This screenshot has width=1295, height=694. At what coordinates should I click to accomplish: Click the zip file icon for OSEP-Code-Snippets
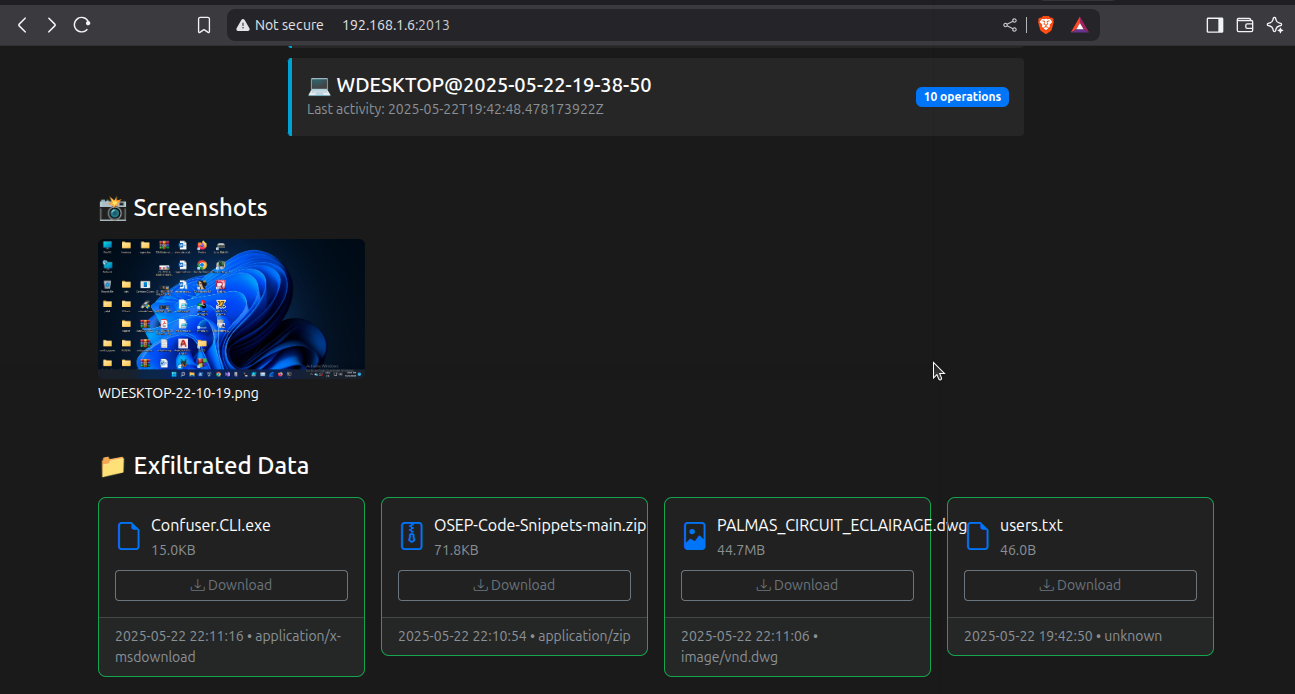(x=411, y=535)
